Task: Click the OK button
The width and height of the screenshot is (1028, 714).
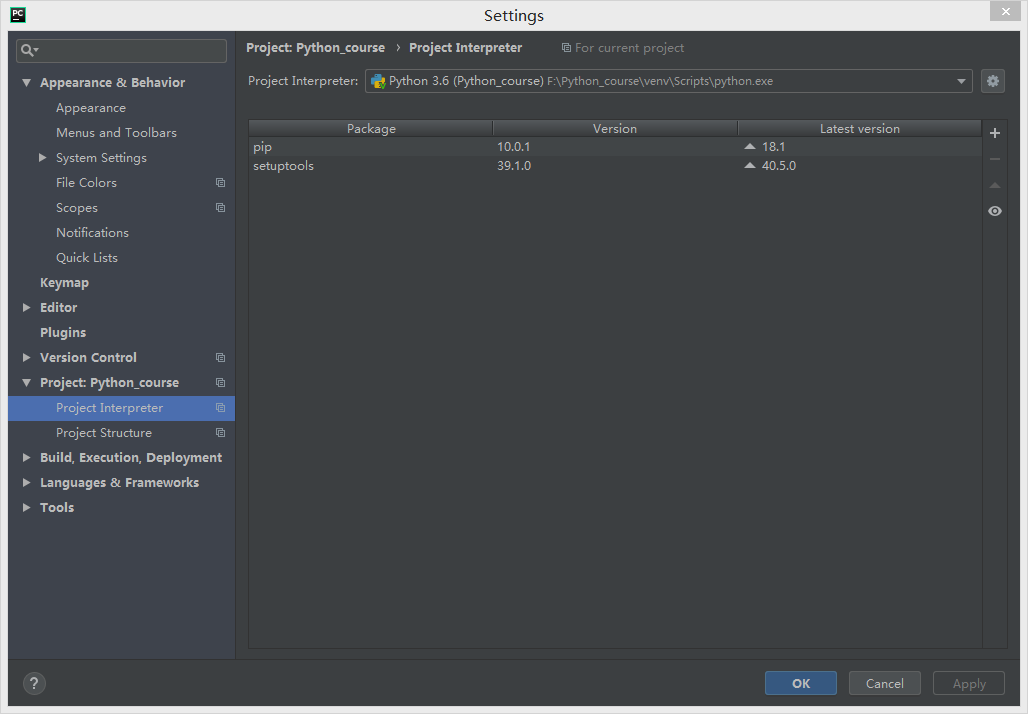Action: [800, 683]
